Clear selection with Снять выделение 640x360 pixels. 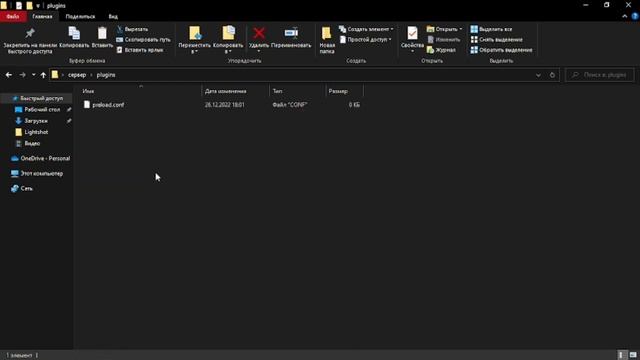496,40
